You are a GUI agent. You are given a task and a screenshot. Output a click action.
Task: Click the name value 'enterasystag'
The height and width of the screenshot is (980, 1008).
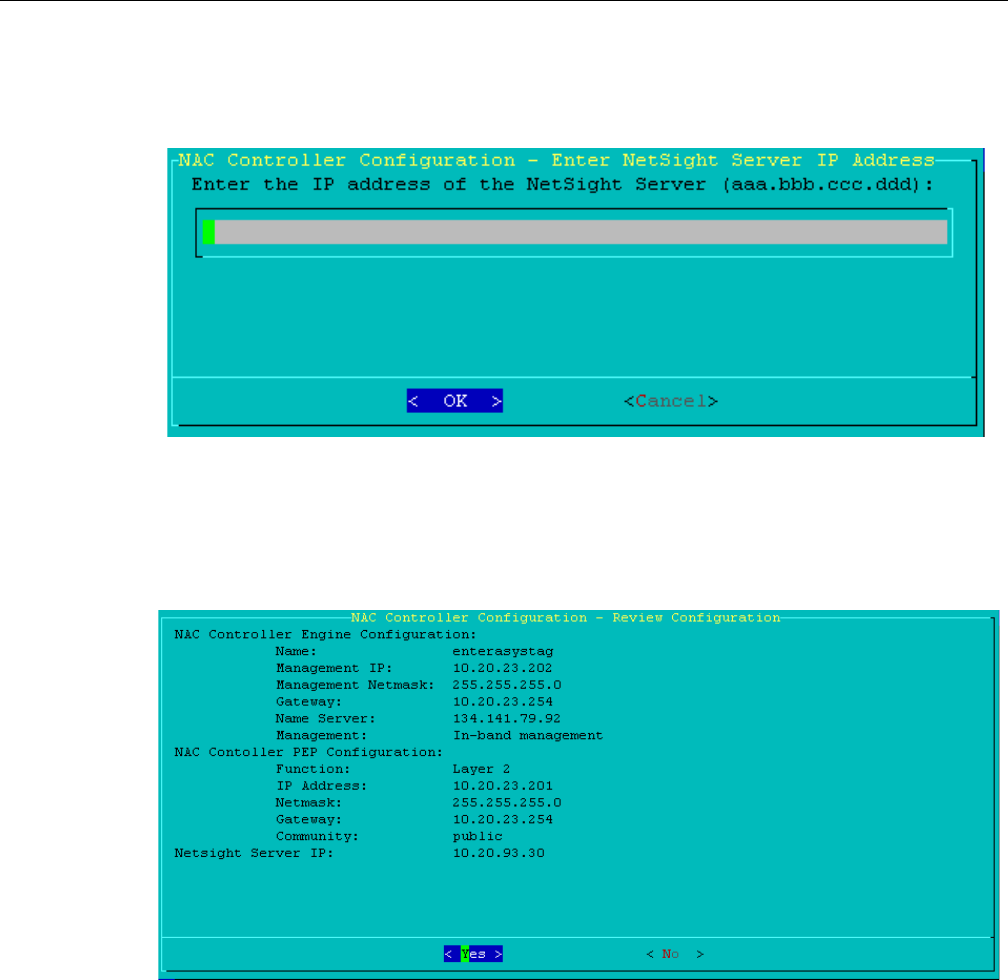503,651
